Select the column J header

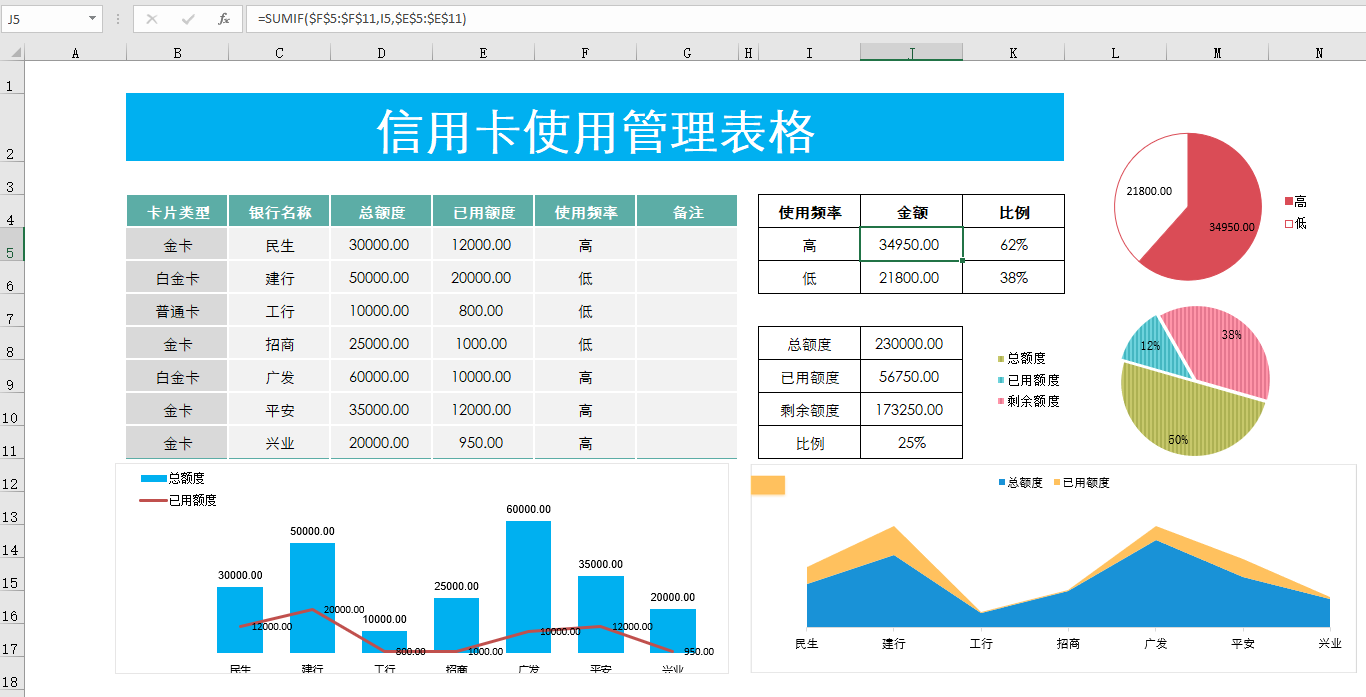(911, 53)
